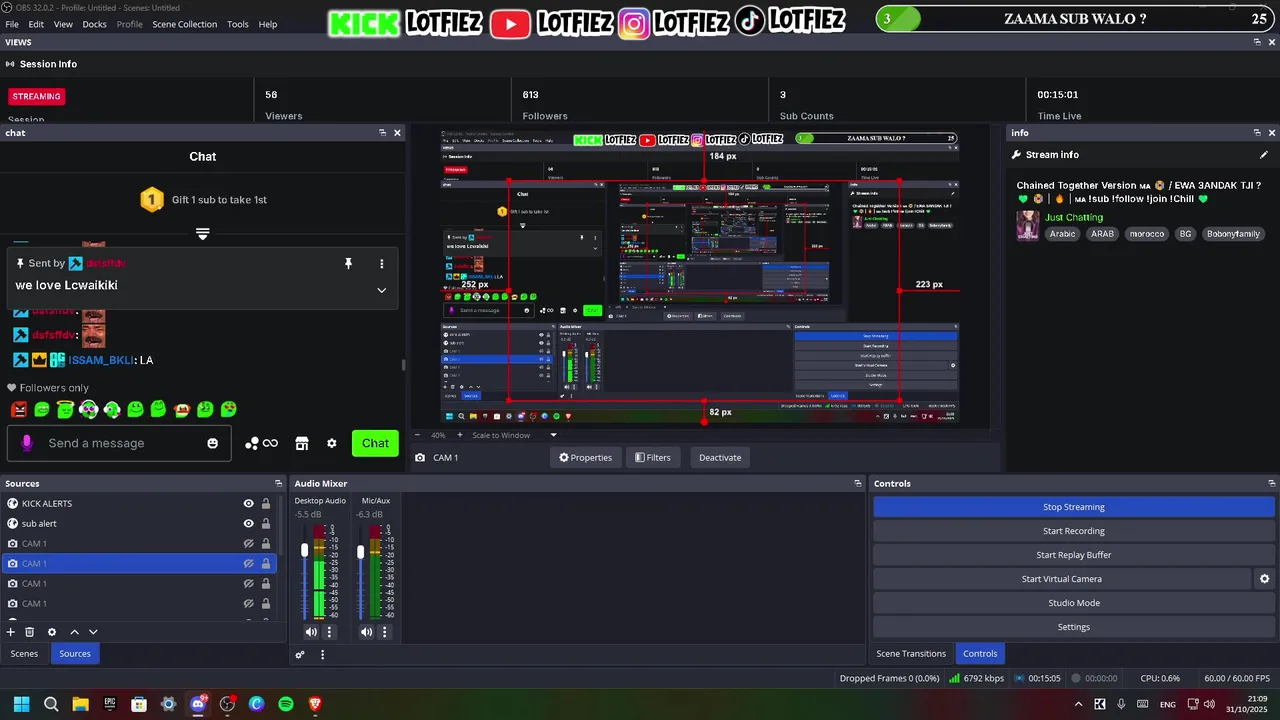Unlock the highlighted CAM 1 source
Image resolution: width=1280 pixels, height=720 pixels.
click(x=266, y=564)
